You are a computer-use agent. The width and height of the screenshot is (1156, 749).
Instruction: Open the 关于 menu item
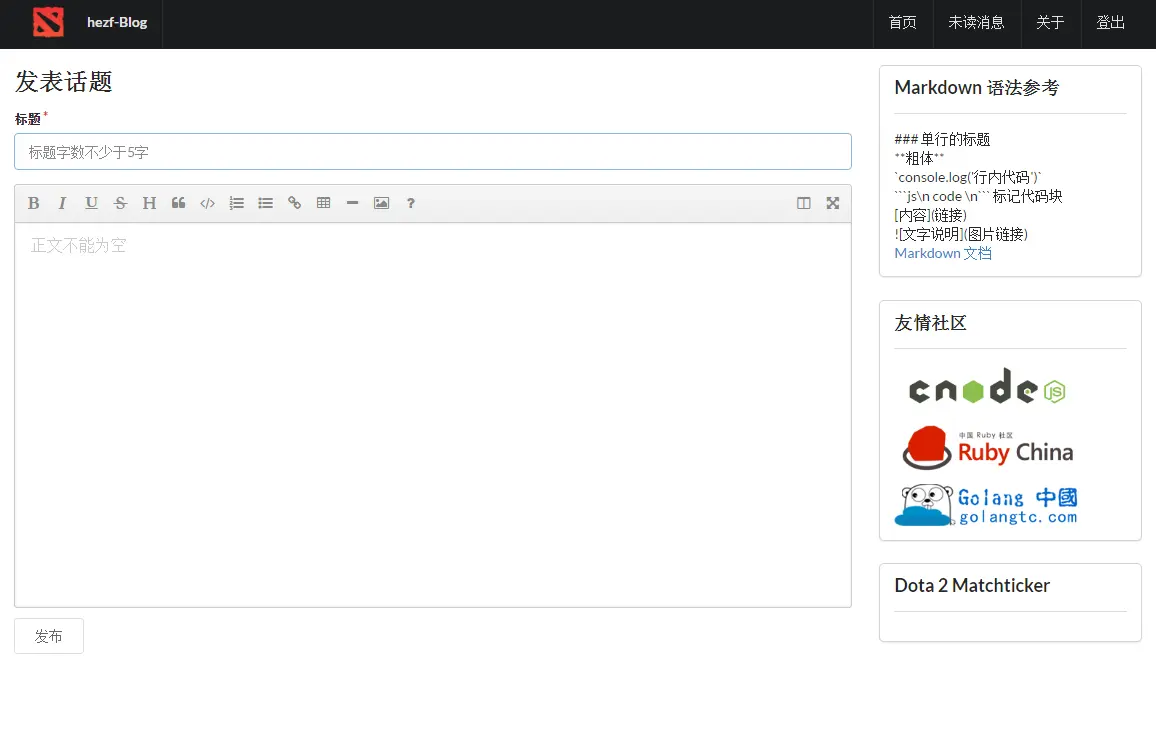pyautogui.click(x=1050, y=23)
